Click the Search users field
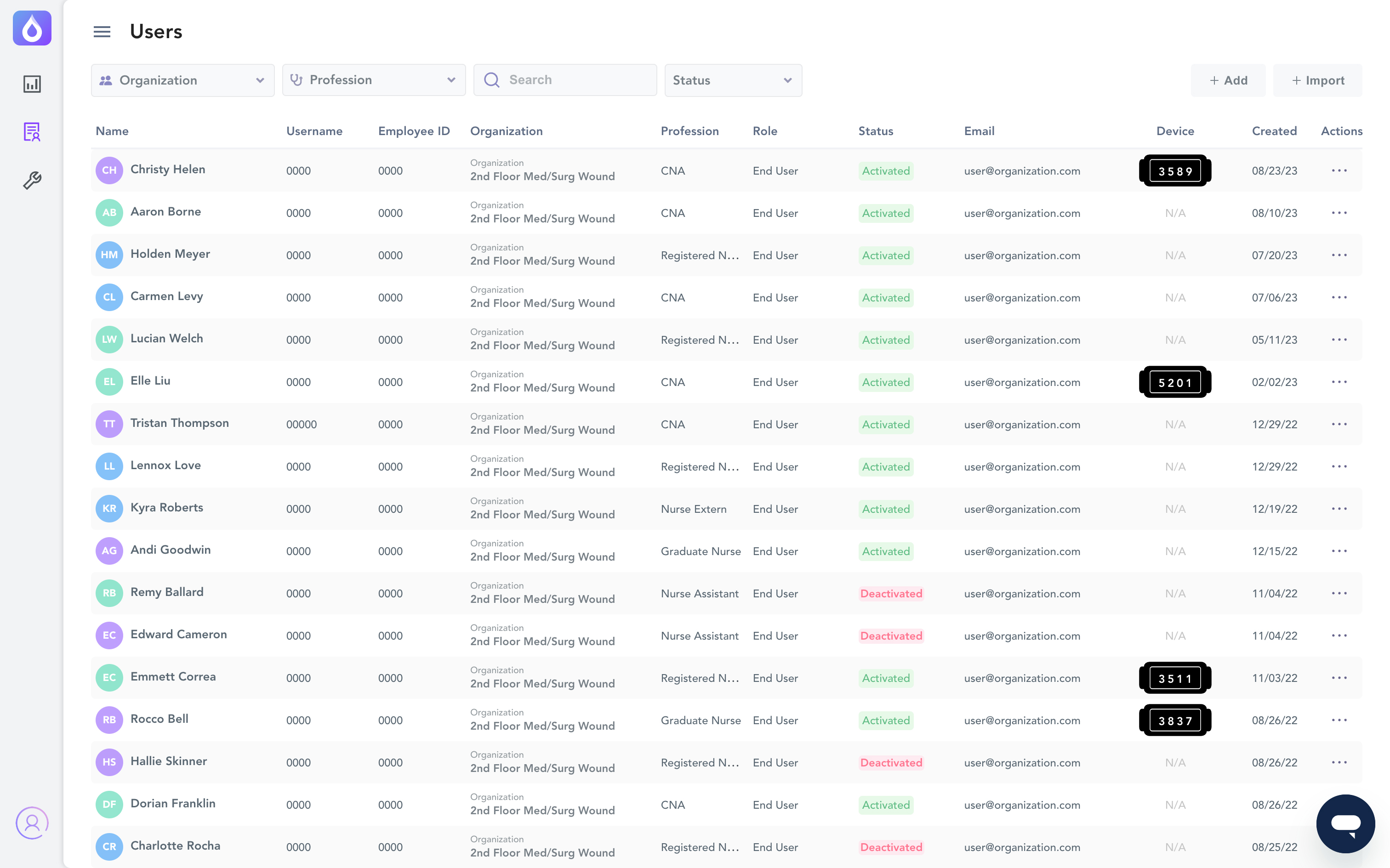 (565, 80)
